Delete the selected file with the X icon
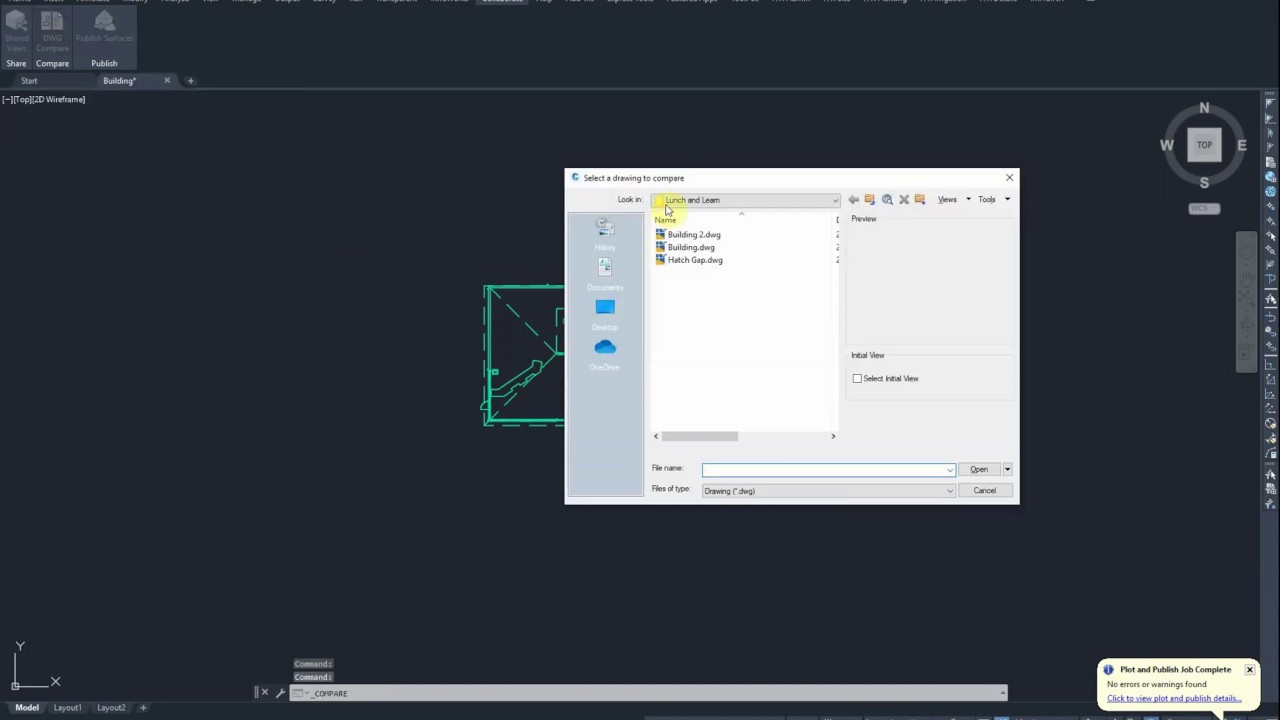The image size is (1280, 720). [904, 200]
